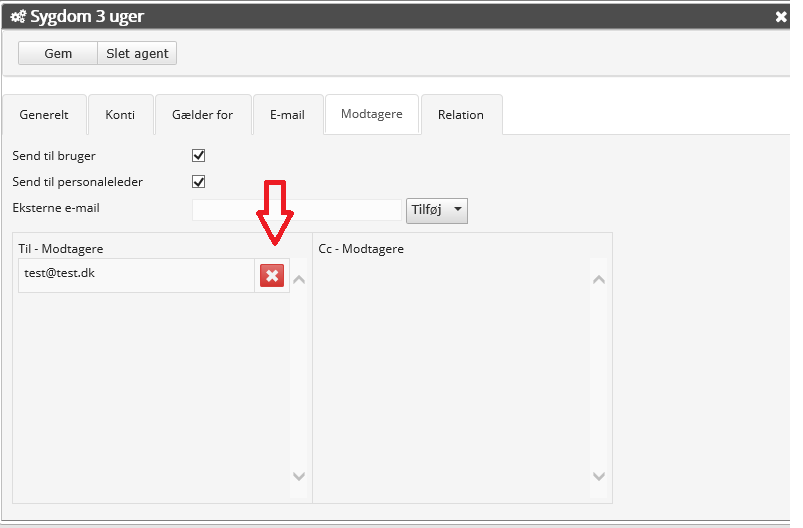The width and height of the screenshot is (803, 528).
Task: Select the Modtagere tab
Action: pyautogui.click(x=371, y=114)
